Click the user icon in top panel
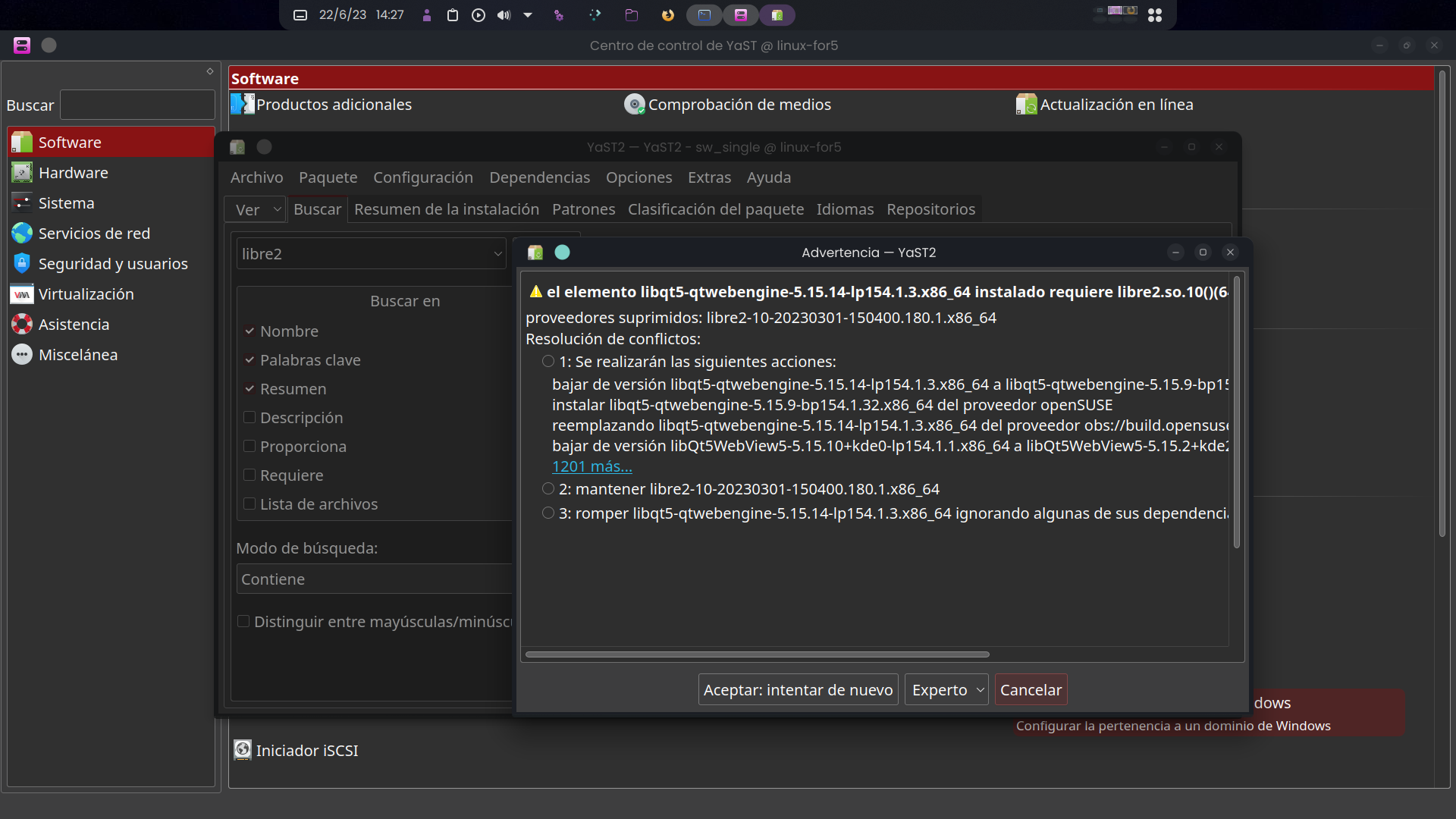1456x819 pixels. (427, 15)
